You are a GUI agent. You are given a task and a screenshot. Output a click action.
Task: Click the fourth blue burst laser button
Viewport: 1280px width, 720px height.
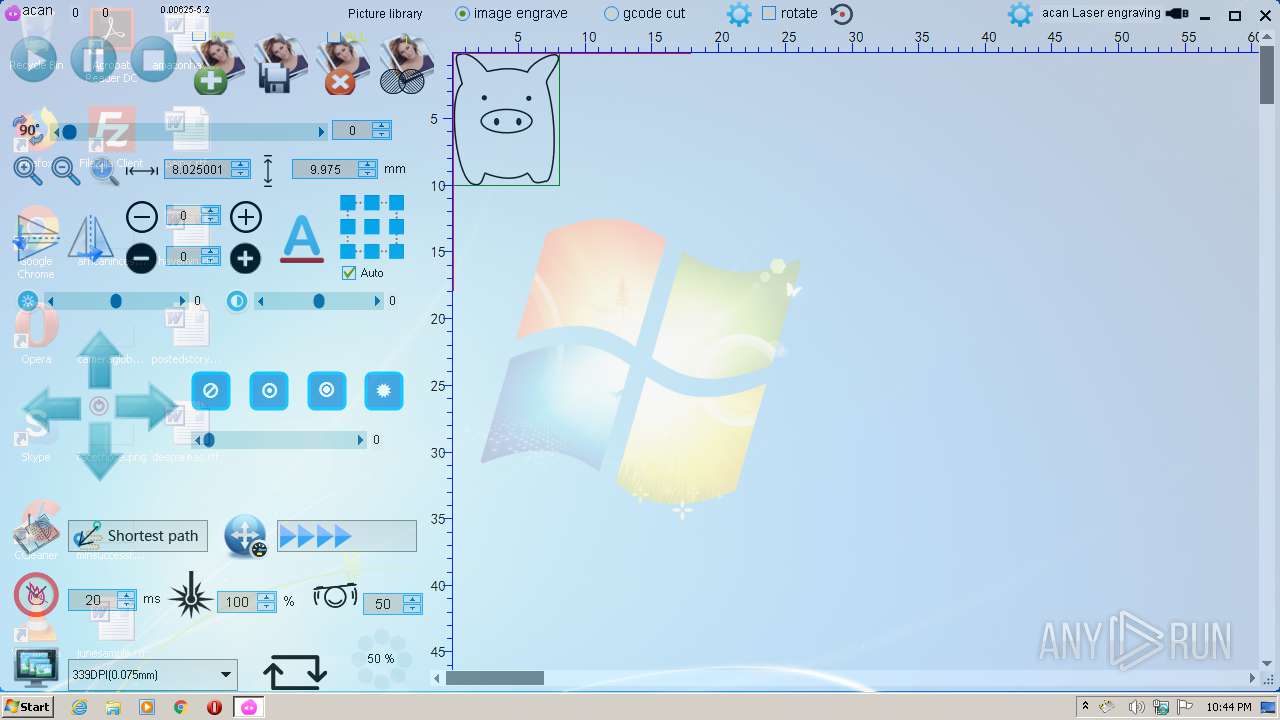384,391
